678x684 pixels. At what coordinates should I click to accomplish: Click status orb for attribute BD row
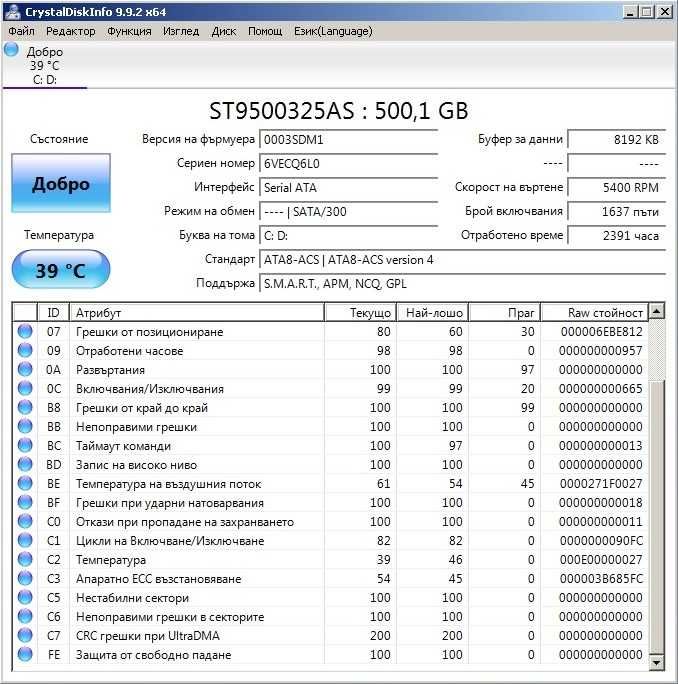click(25, 464)
